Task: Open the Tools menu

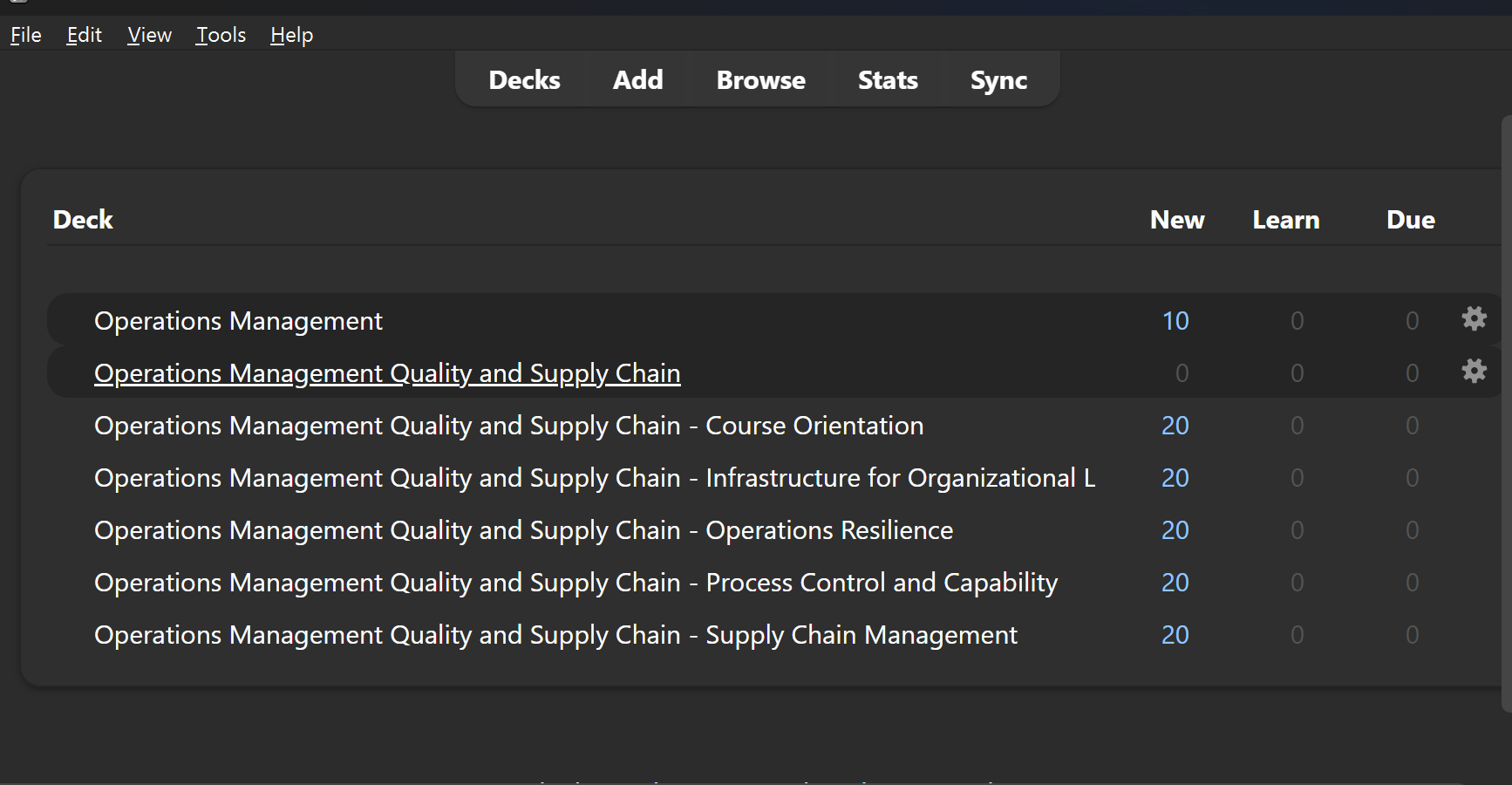Action: pos(221,35)
